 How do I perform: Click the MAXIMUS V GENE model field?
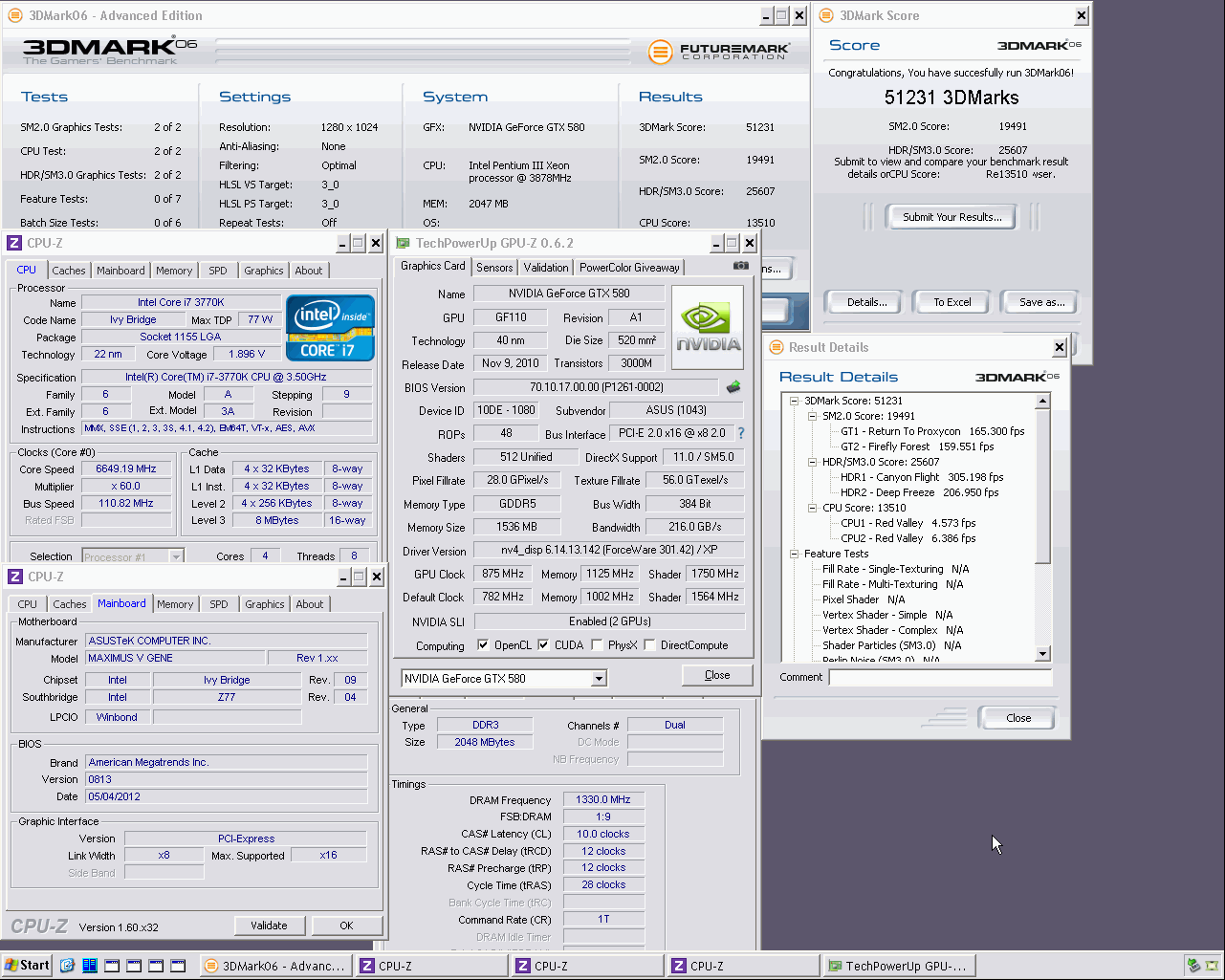(173, 658)
